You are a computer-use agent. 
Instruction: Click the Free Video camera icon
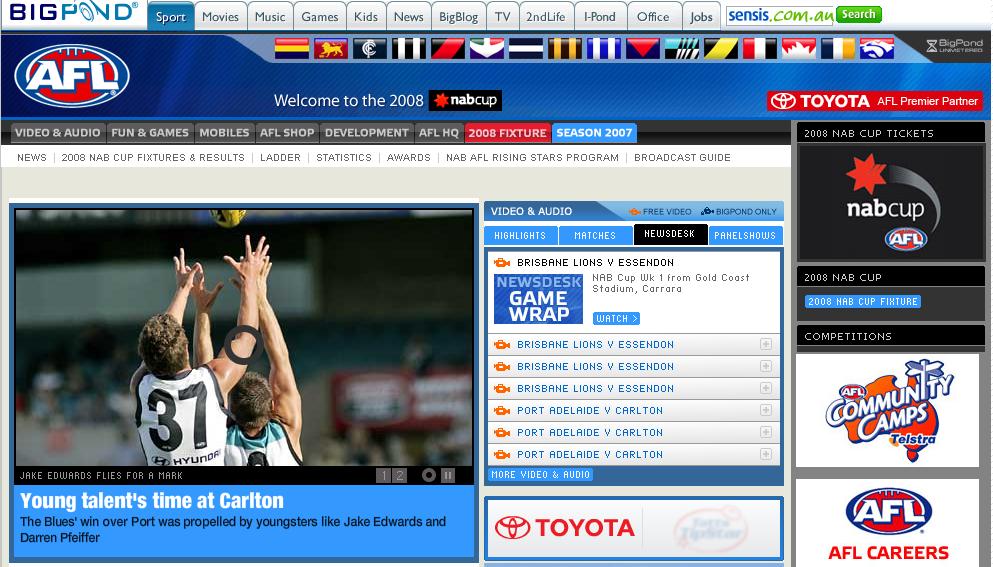(x=635, y=212)
